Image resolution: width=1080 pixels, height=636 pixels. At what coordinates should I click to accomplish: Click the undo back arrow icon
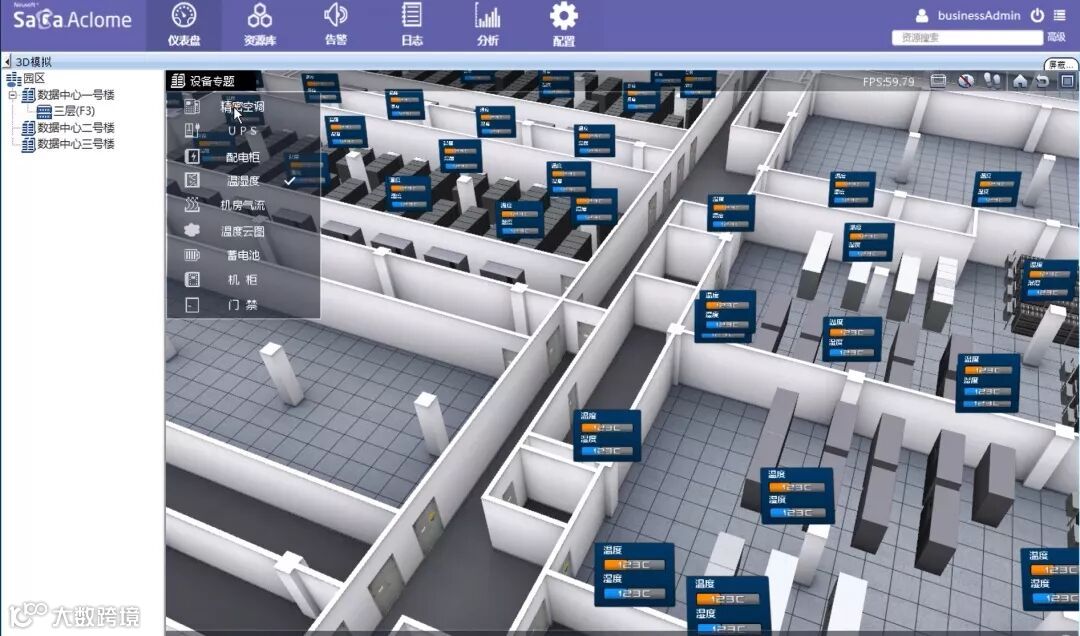1043,81
